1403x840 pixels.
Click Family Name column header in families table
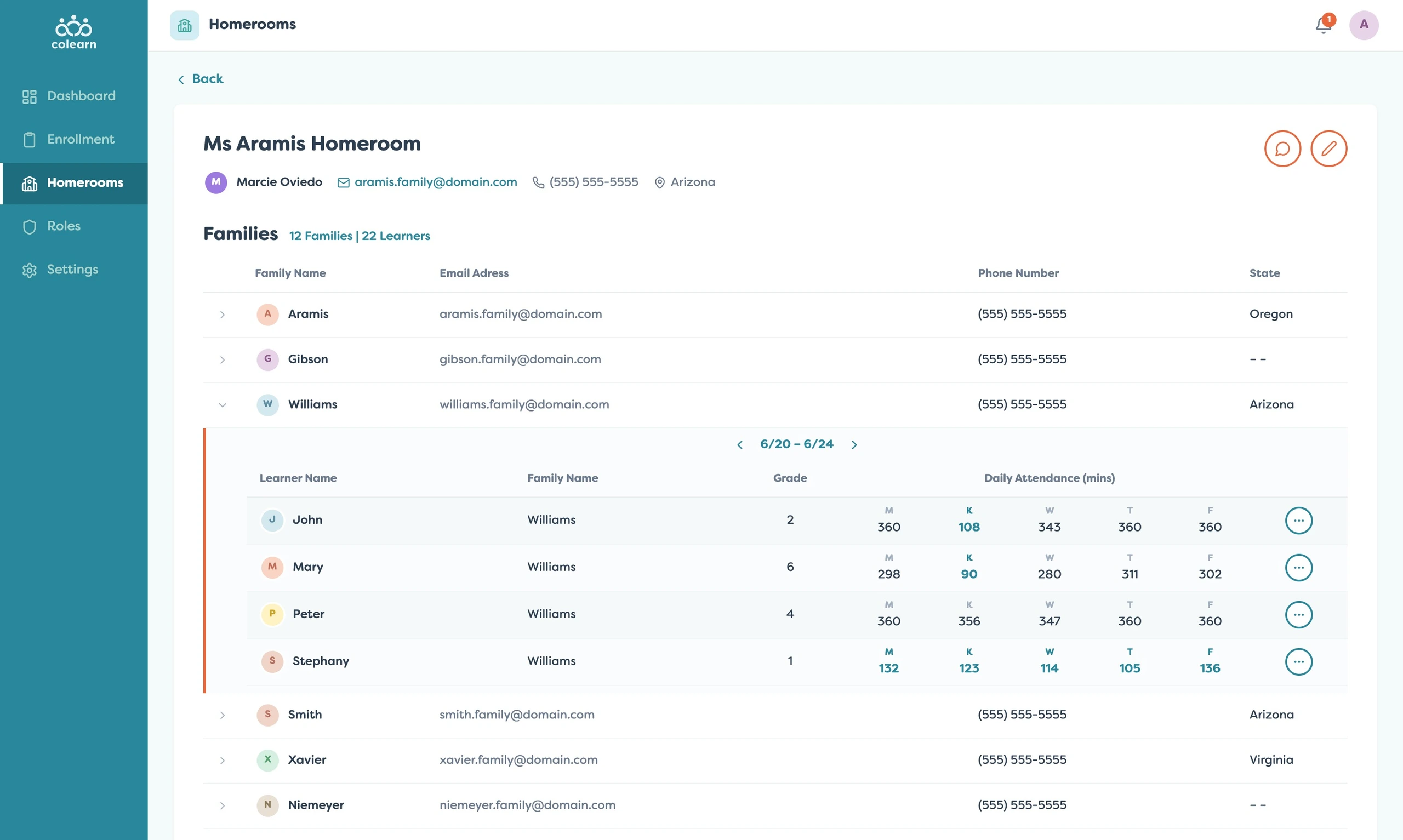(x=290, y=273)
